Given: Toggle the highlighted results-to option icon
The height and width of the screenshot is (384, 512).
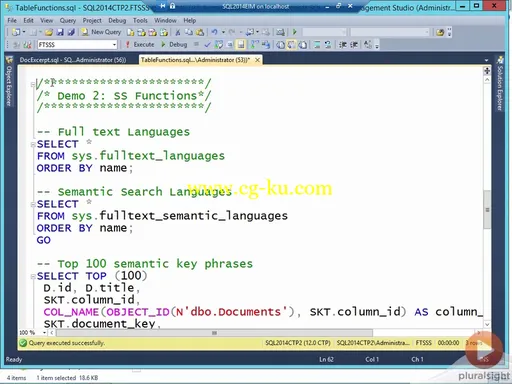Looking at the screenshot, I should pos(291,45).
